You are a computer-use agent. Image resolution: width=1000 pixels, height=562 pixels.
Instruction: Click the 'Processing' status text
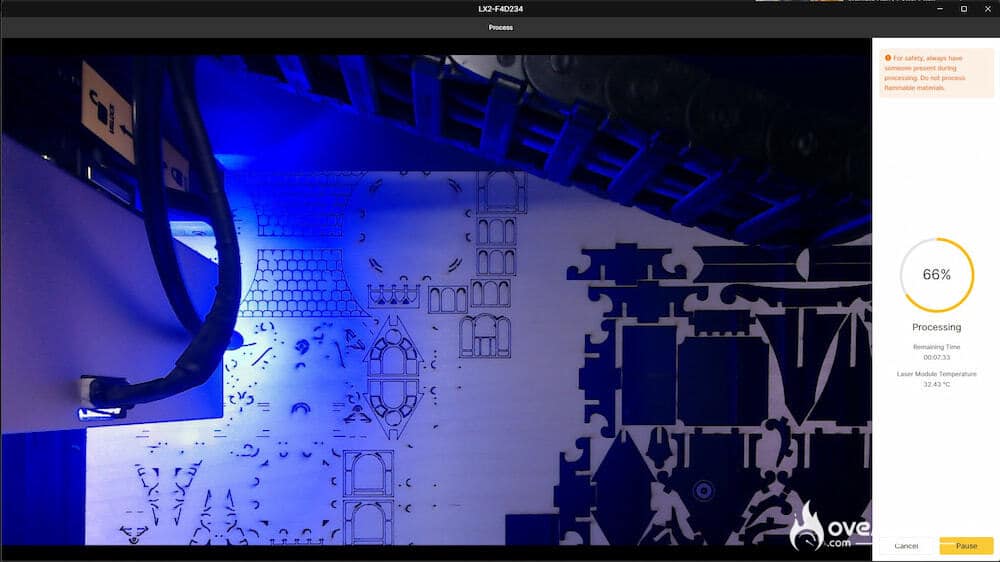point(936,327)
